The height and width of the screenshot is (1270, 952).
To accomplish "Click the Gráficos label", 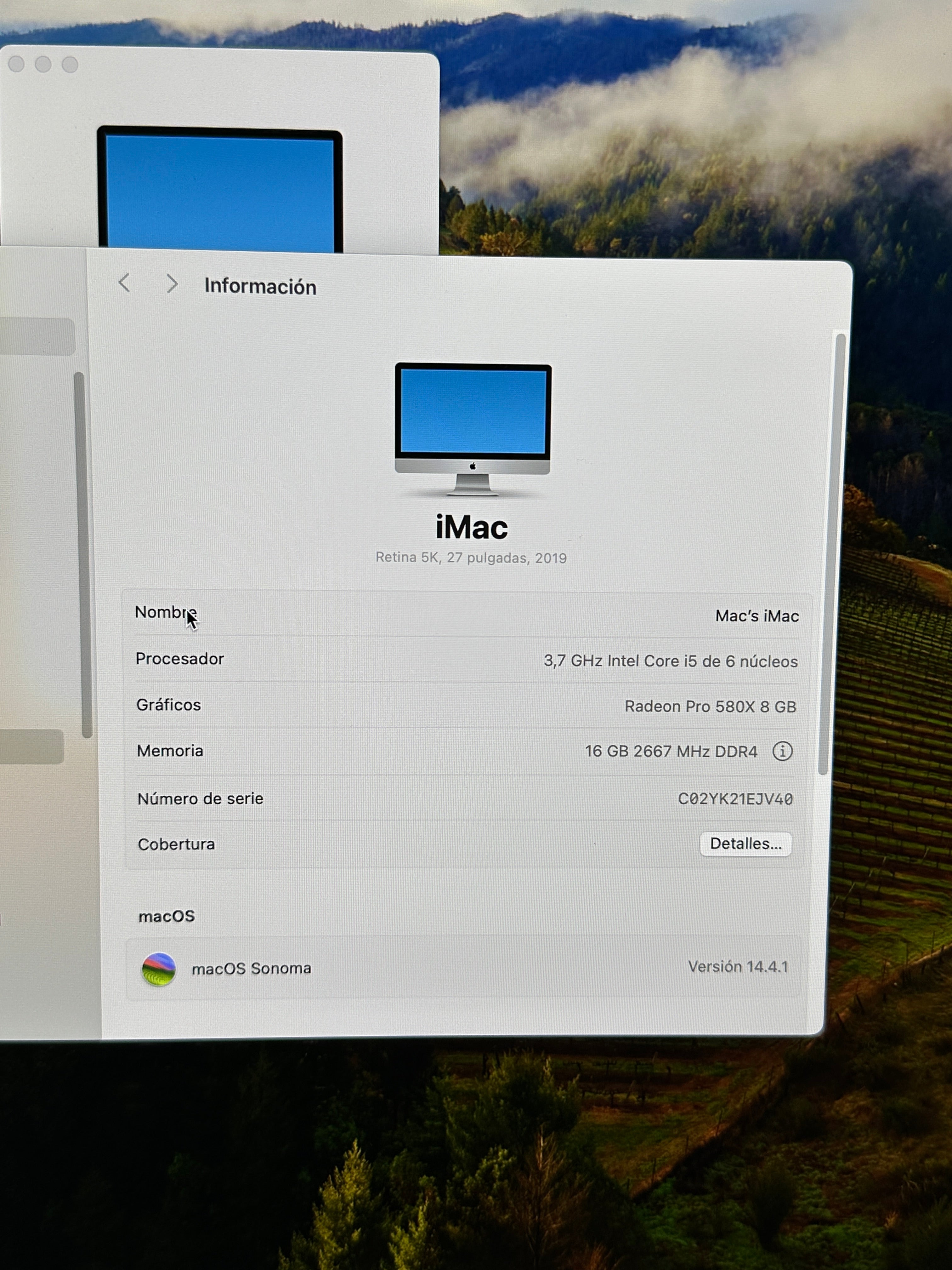I will [169, 705].
